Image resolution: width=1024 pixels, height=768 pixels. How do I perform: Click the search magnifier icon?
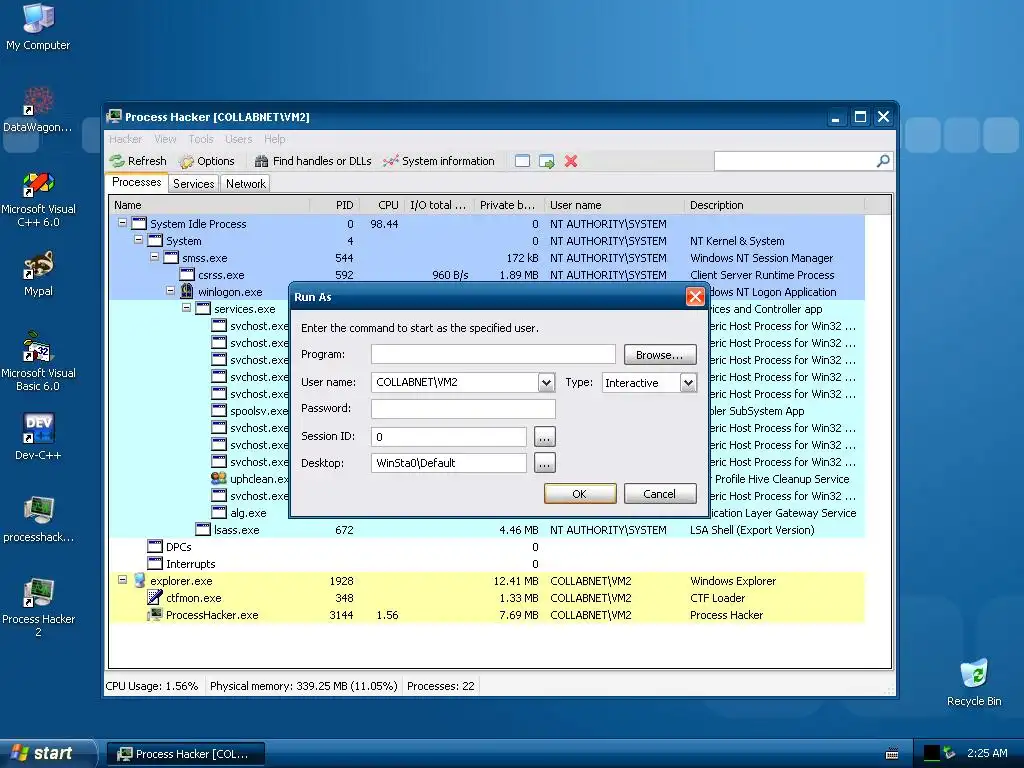click(882, 161)
